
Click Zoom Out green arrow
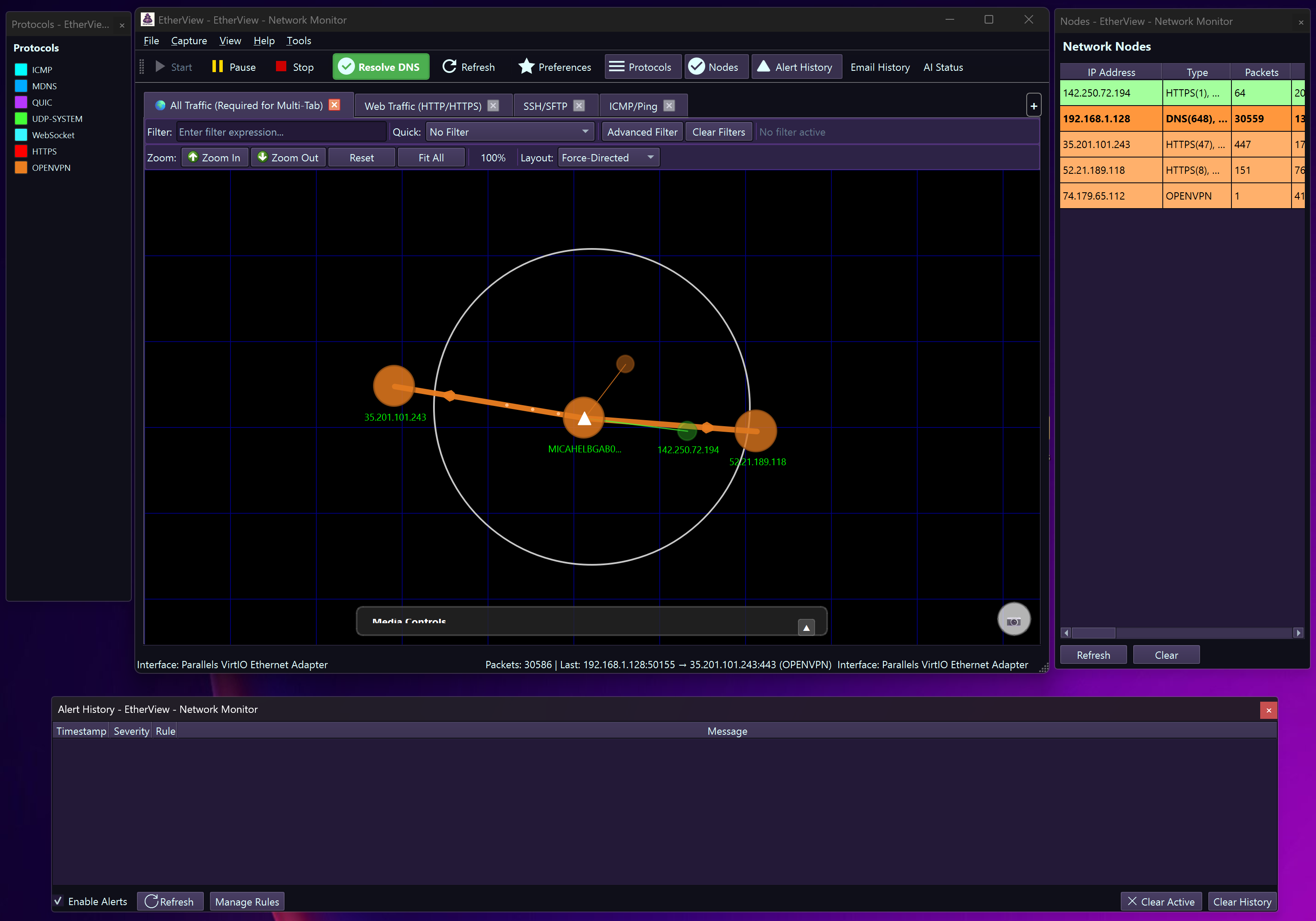[263, 157]
